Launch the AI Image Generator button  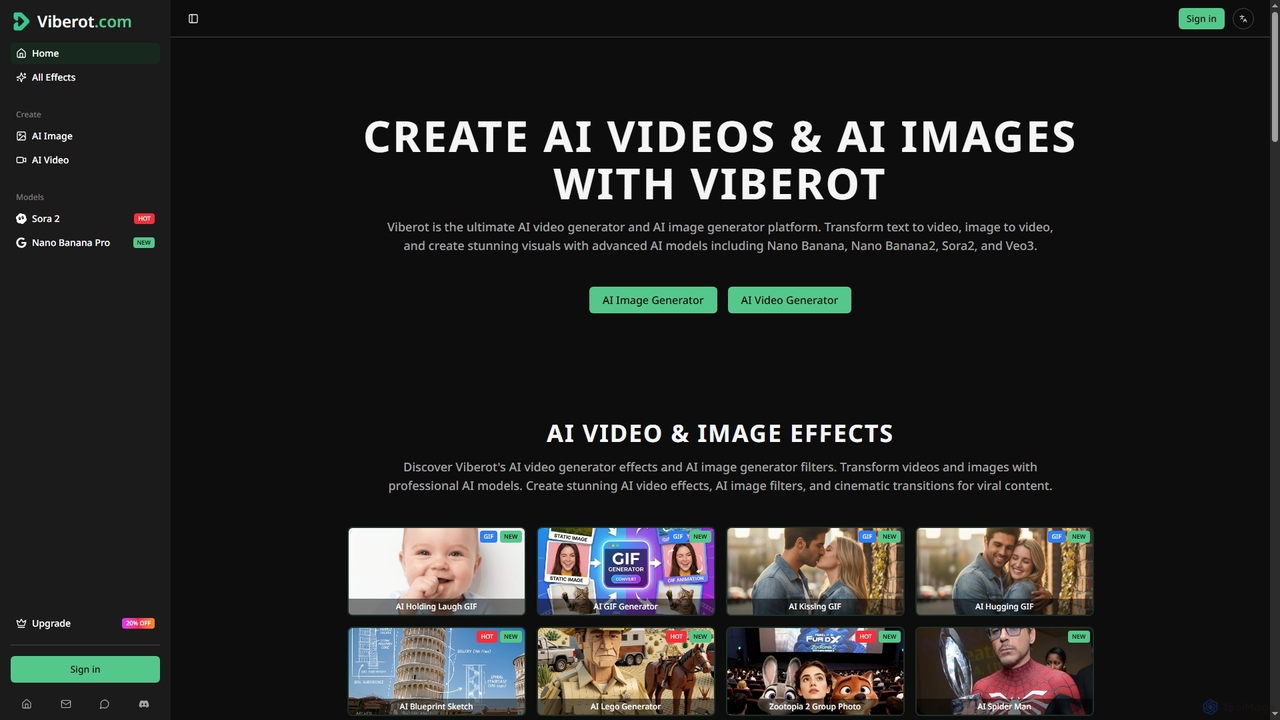[x=653, y=300]
